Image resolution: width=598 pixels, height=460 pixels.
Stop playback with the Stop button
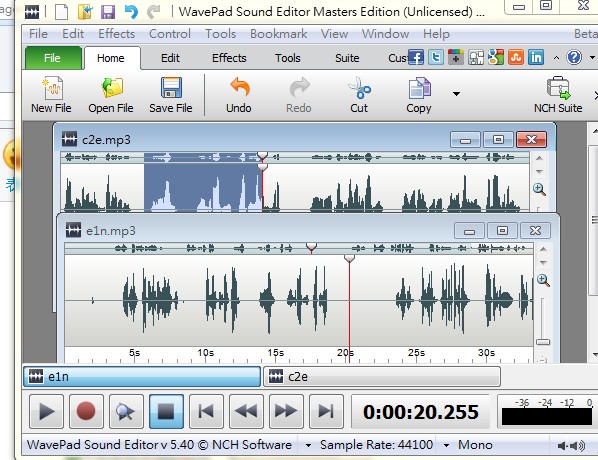(x=166, y=412)
